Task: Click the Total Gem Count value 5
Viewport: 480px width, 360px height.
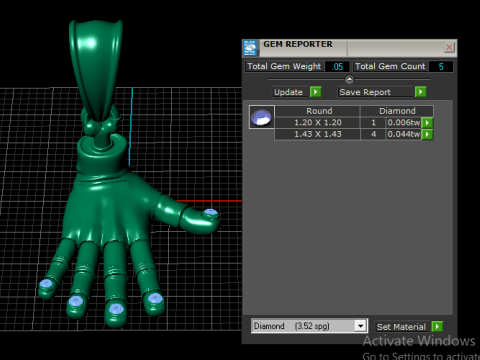Action: (x=441, y=67)
